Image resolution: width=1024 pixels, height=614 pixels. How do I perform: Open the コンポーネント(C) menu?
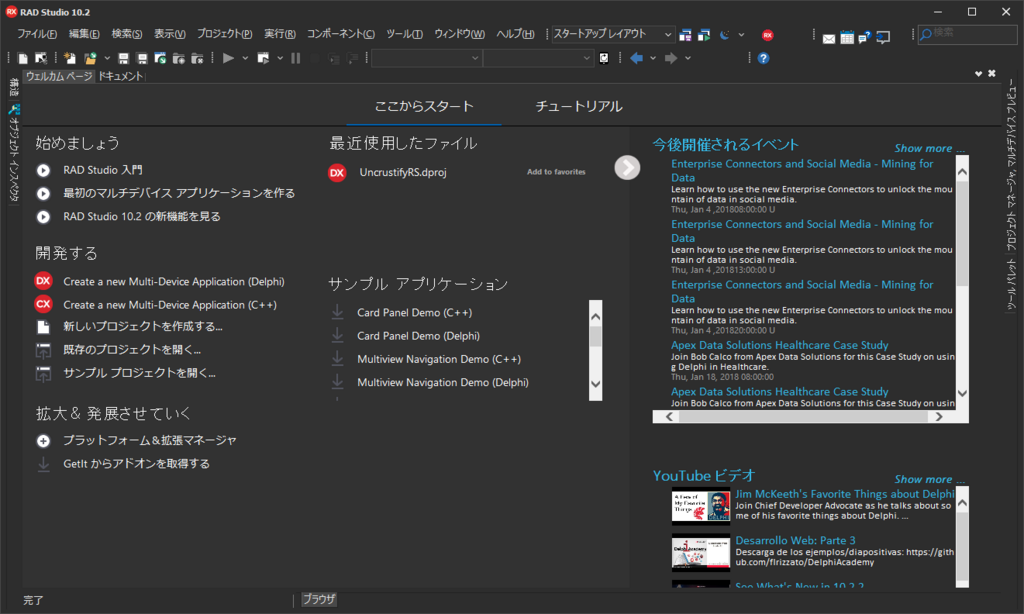tap(341, 34)
